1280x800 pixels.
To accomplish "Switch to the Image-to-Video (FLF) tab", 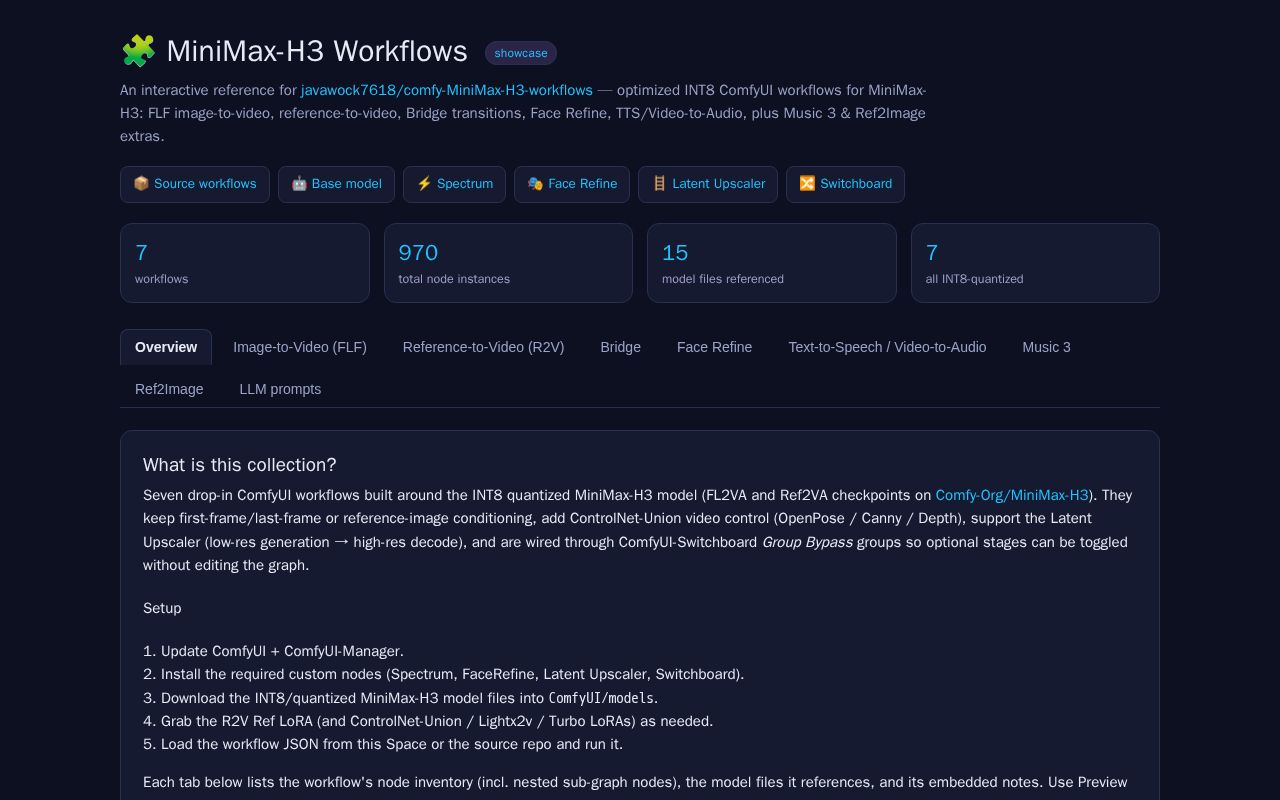I will click(x=300, y=347).
